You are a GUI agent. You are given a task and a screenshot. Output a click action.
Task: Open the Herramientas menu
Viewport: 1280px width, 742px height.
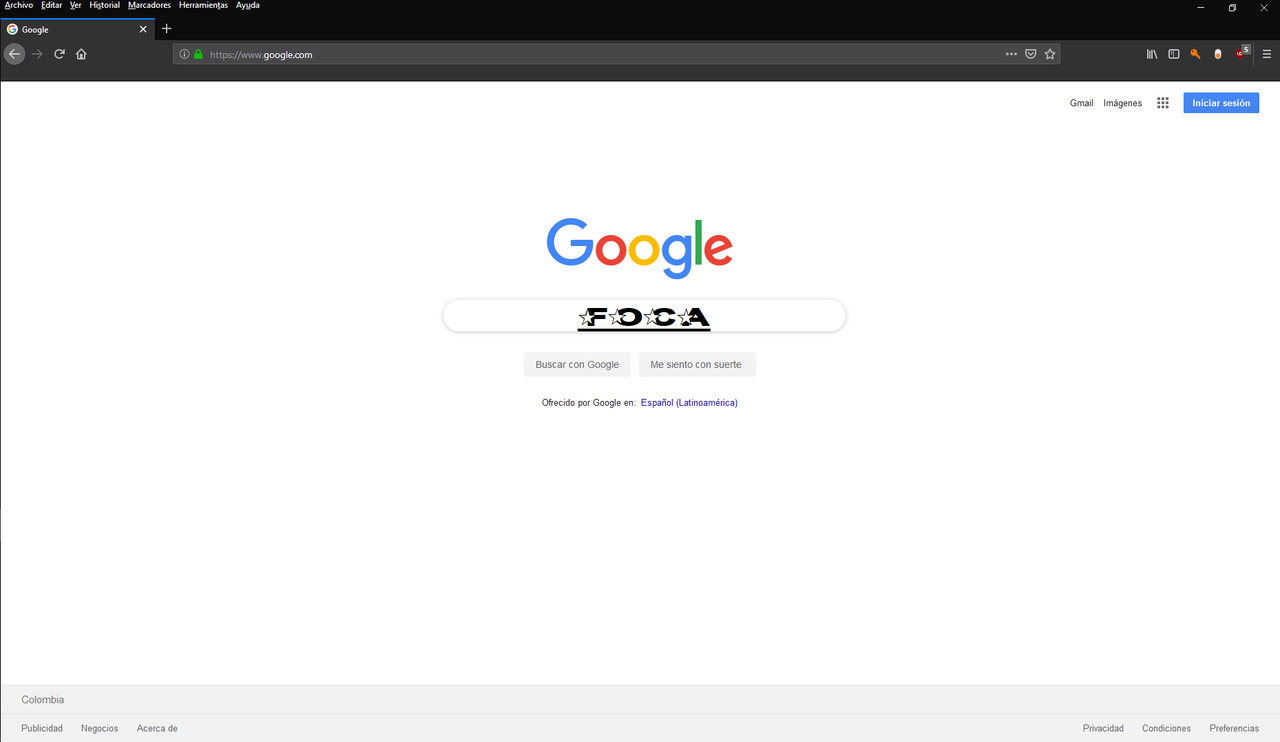click(x=203, y=5)
